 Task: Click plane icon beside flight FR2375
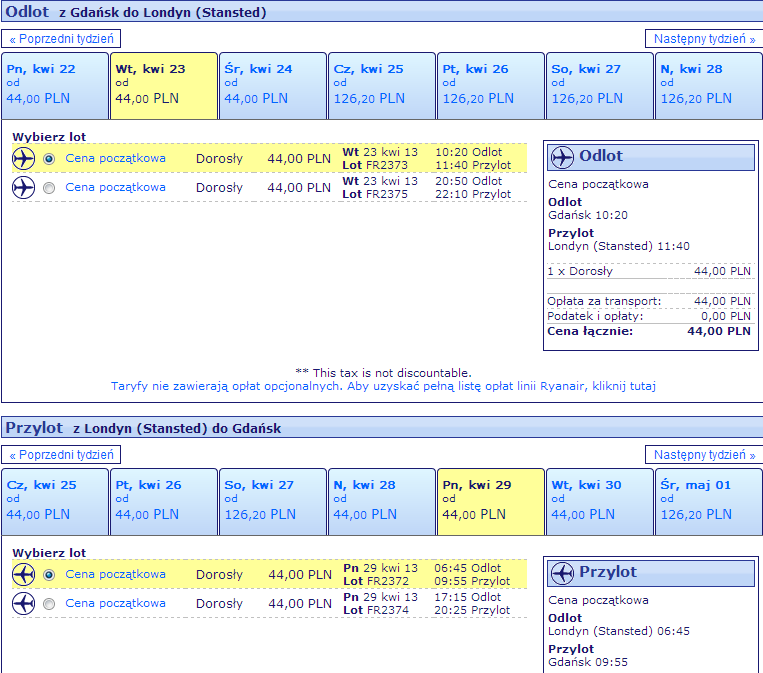tap(23, 188)
